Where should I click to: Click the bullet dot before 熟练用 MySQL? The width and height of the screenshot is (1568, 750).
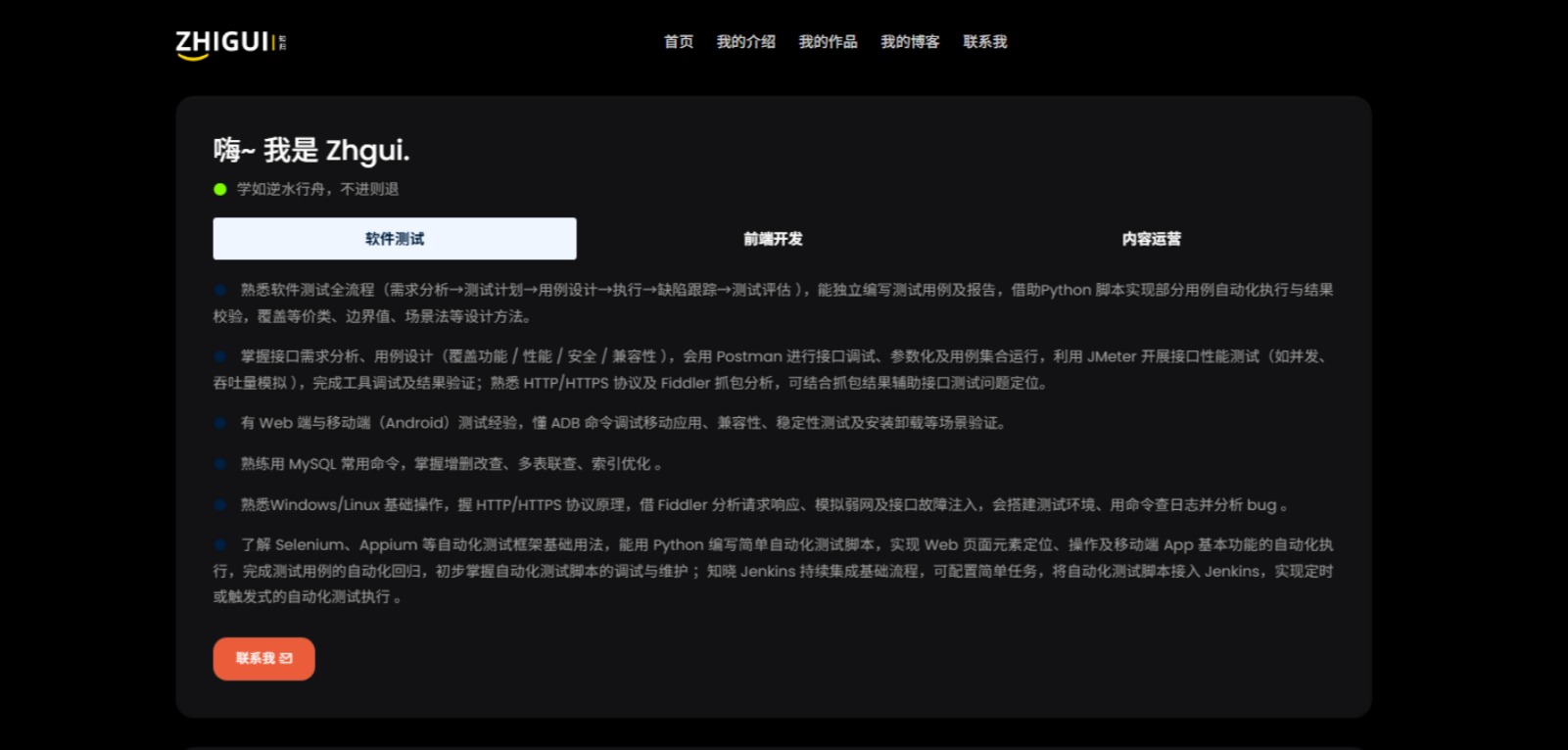(220, 464)
